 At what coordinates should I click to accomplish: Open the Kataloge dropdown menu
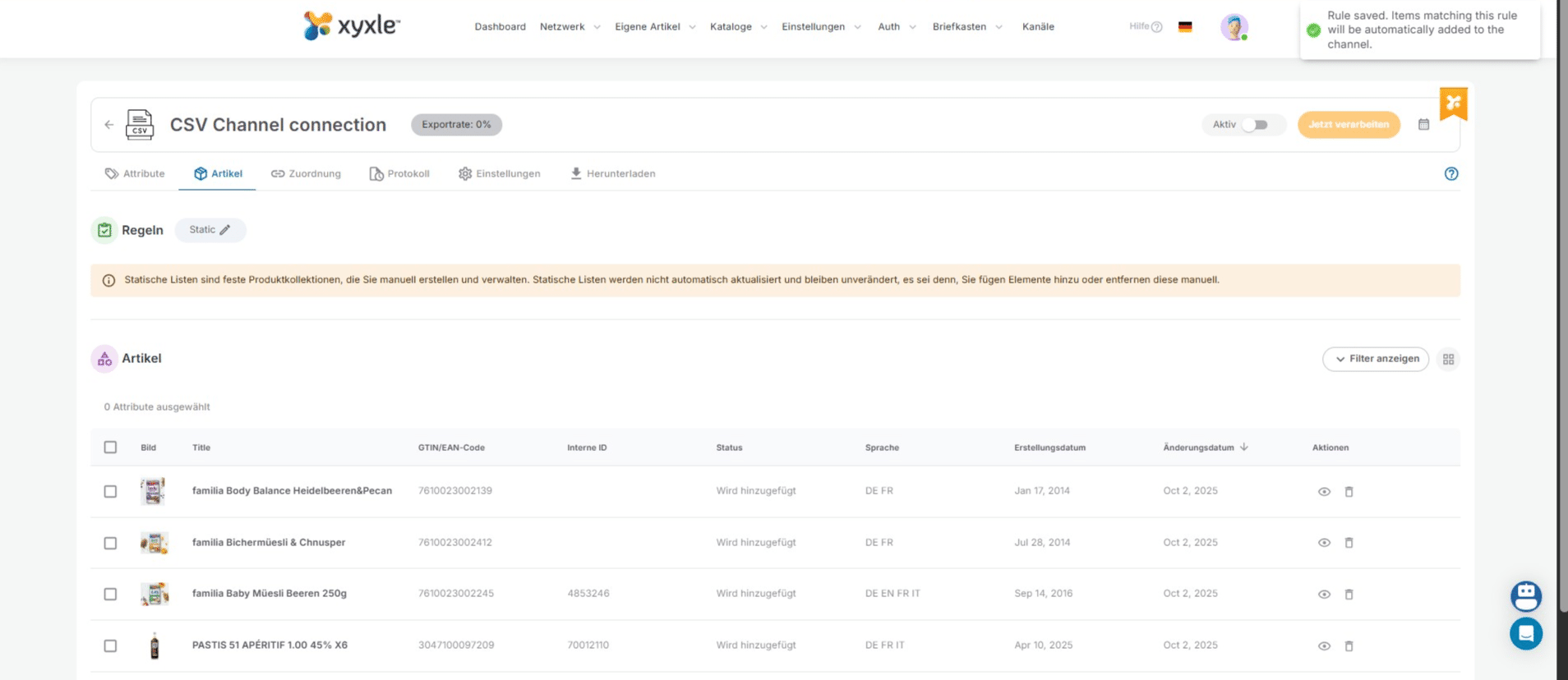(738, 27)
